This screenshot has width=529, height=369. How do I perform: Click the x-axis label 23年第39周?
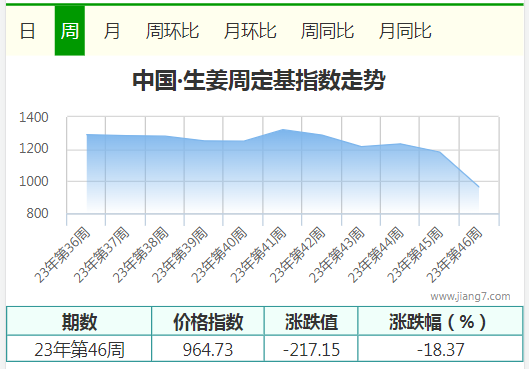point(180,255)
